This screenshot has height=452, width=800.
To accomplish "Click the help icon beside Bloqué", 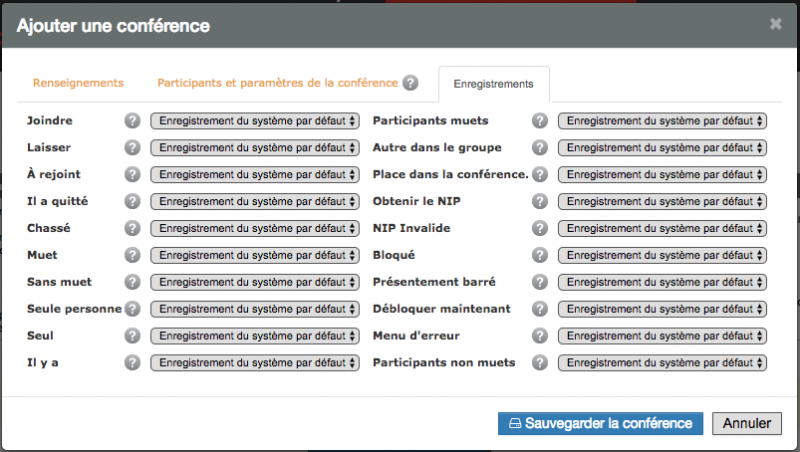I will [540, 255].
